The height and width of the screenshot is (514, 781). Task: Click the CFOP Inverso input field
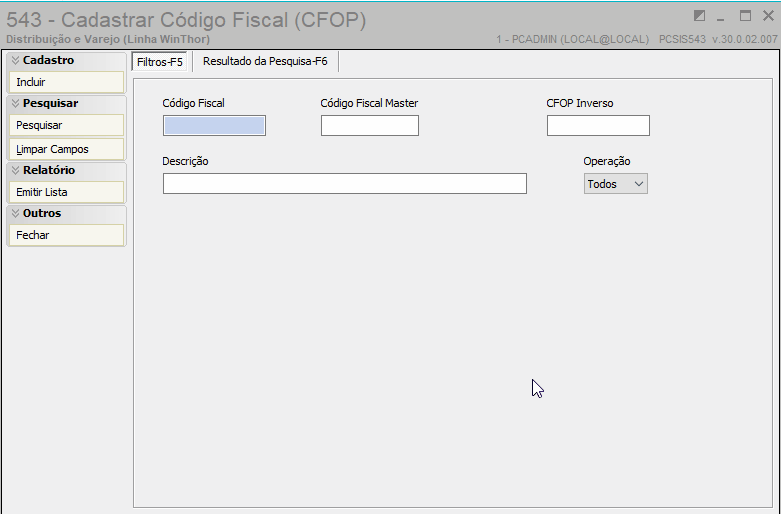598,126
